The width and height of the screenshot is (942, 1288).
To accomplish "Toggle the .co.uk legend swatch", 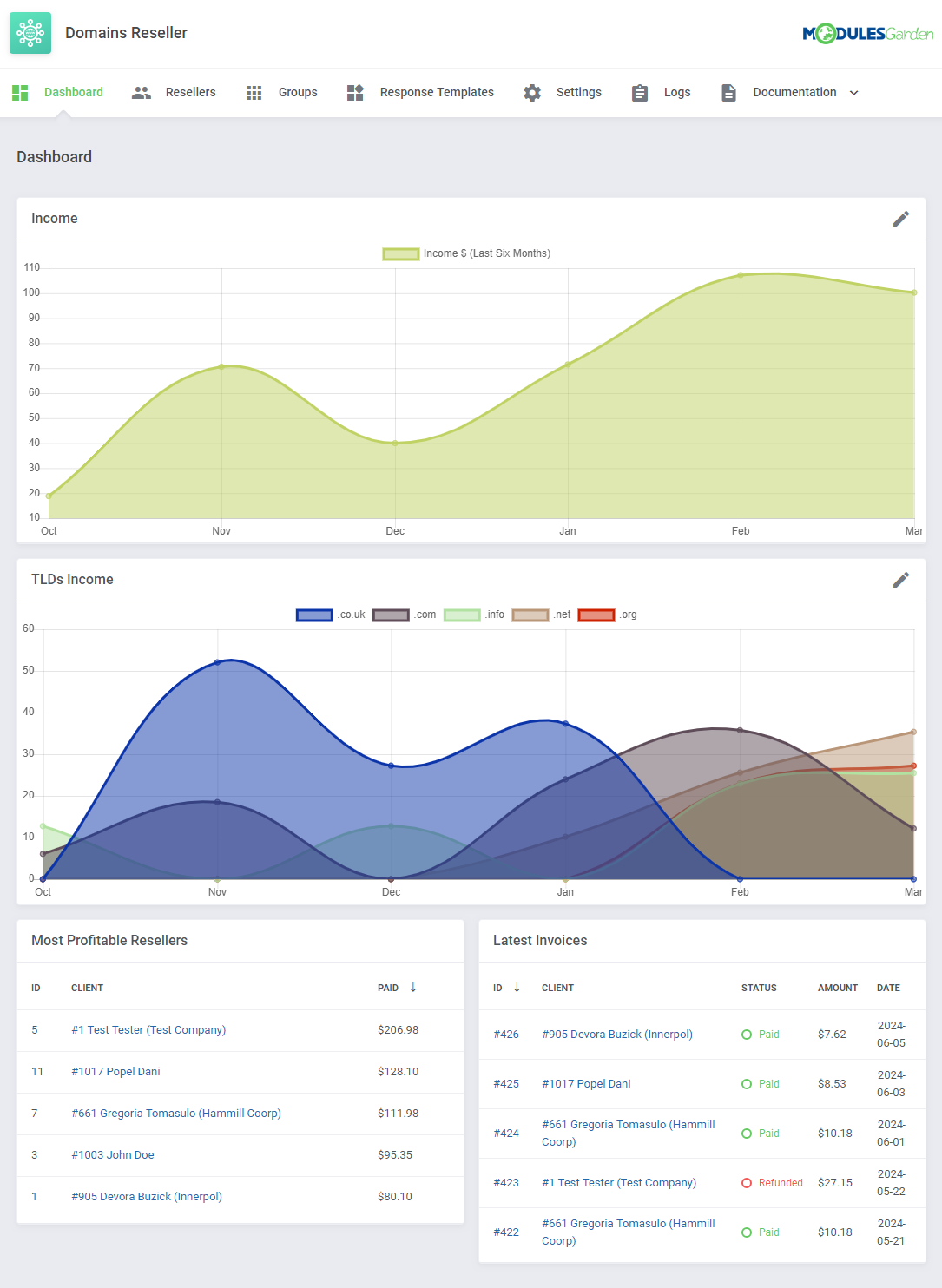I will (314, 615).
